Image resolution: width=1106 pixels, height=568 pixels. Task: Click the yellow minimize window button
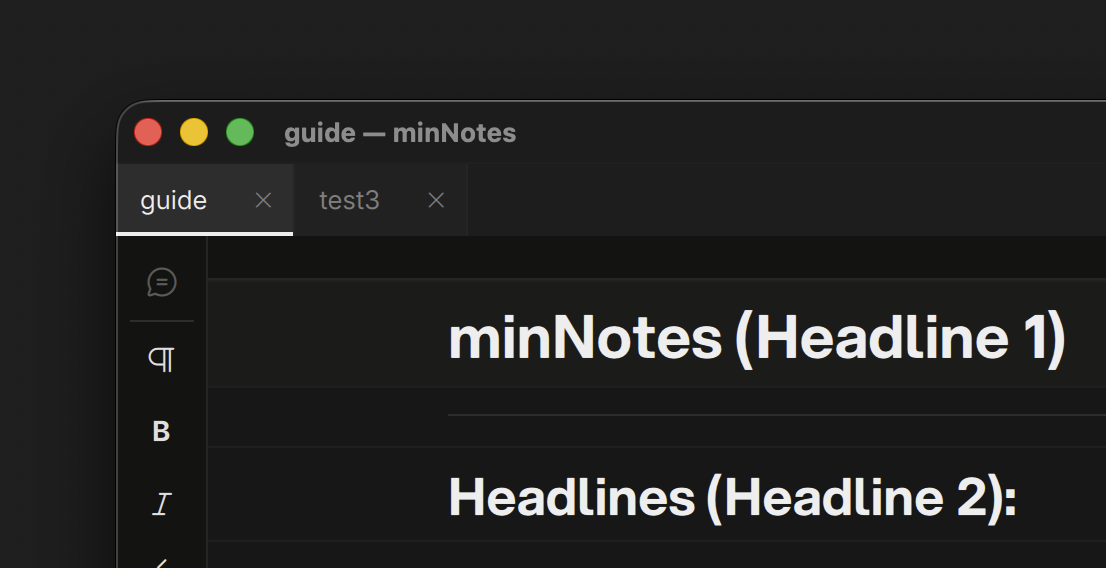[194, 133]
